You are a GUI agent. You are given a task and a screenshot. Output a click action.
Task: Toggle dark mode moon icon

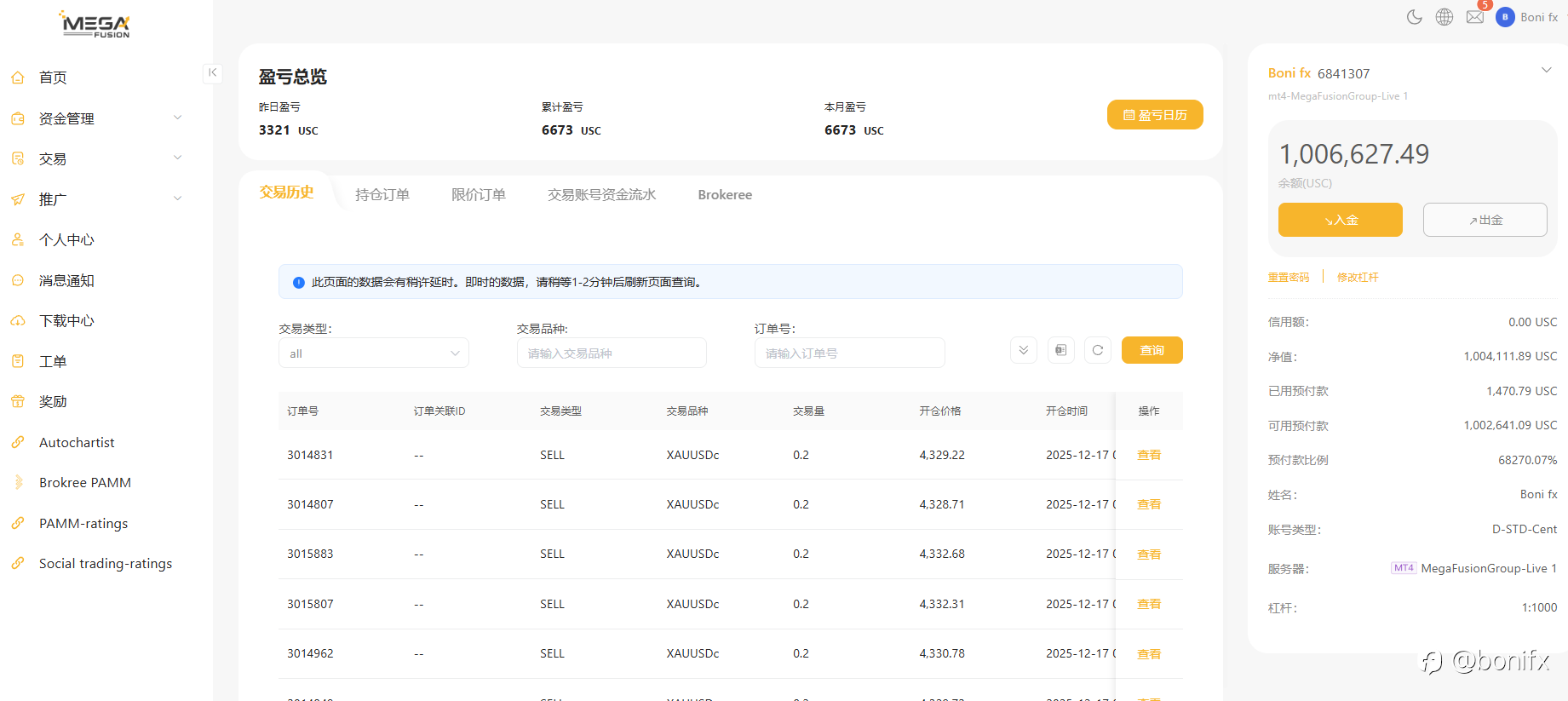1414,17
